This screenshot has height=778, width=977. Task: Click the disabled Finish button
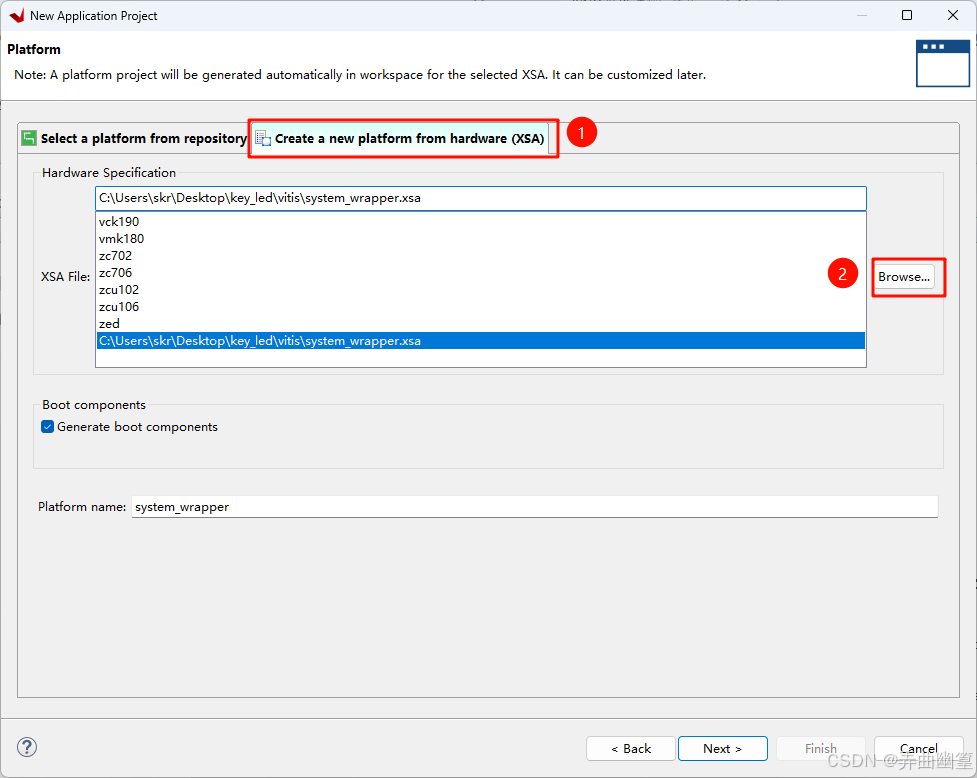point(820,748)
